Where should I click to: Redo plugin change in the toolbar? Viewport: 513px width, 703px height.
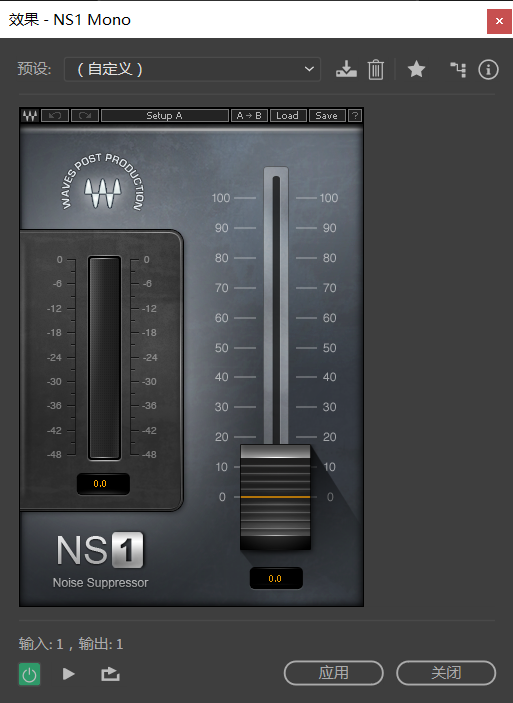tap(85, 116)
